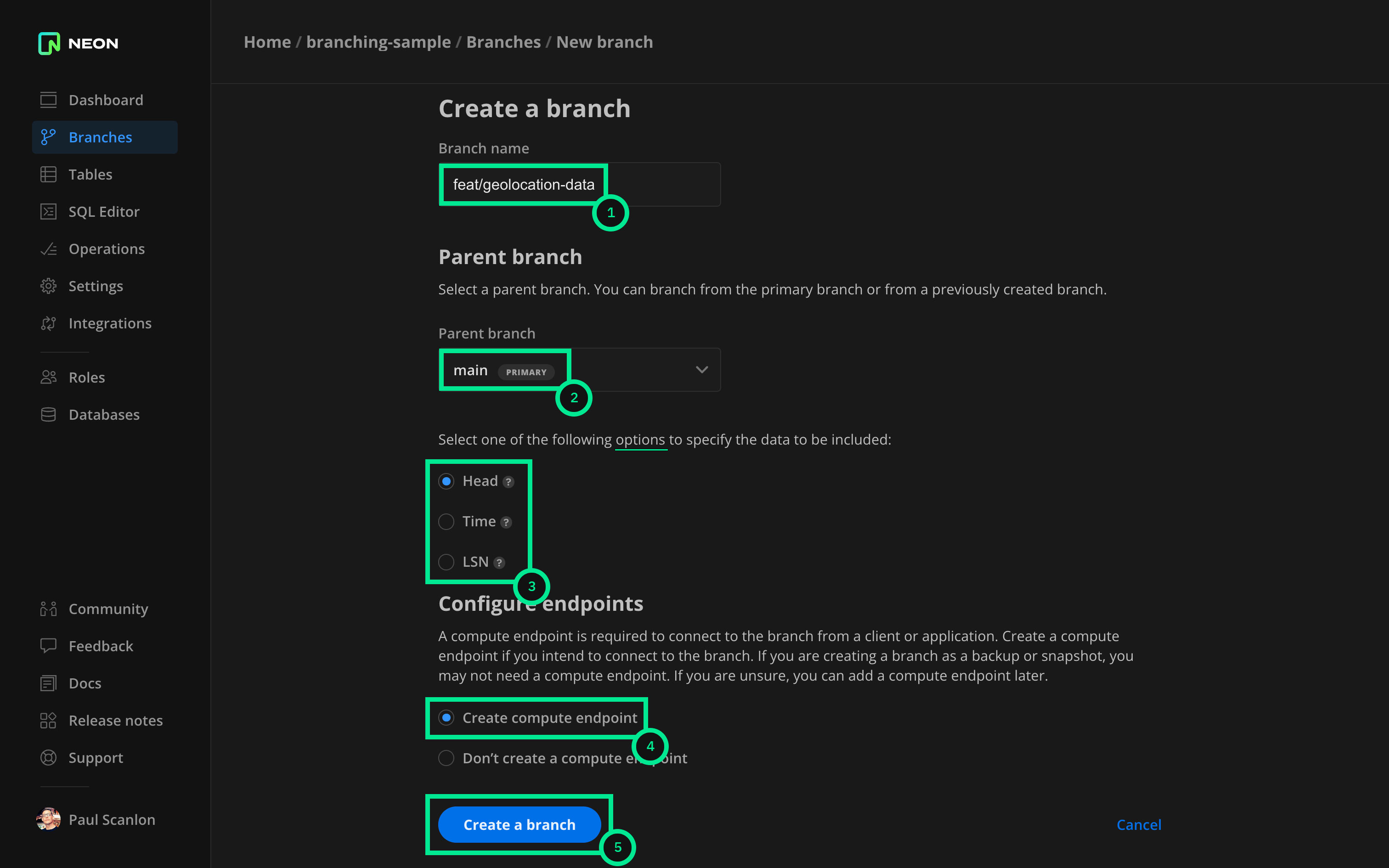Open the Integrations section
The height and width of the screenshot is (868, 1389).
[x=110, y=322]
